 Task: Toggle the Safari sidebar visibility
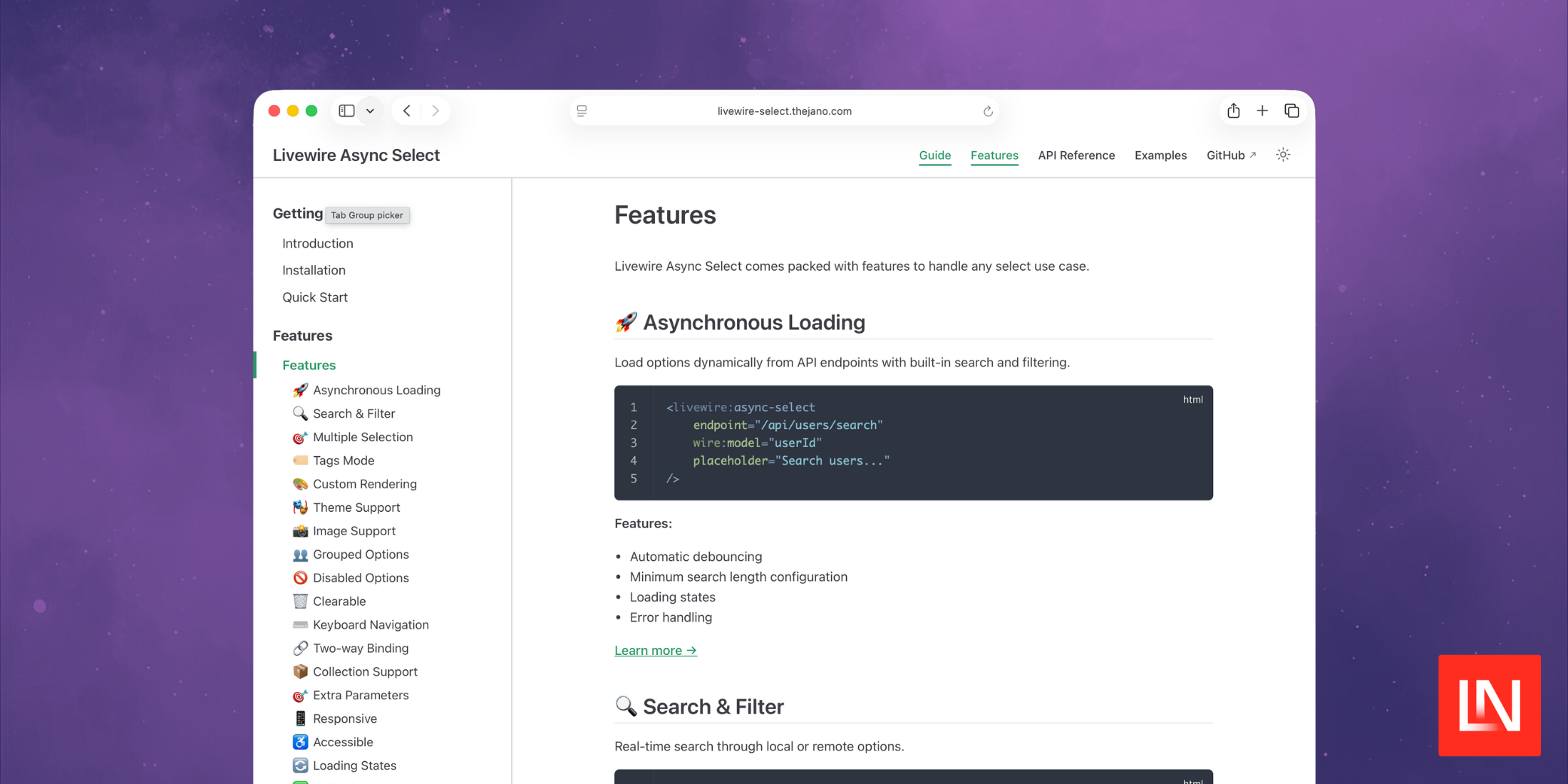click(x=347, y=110)
